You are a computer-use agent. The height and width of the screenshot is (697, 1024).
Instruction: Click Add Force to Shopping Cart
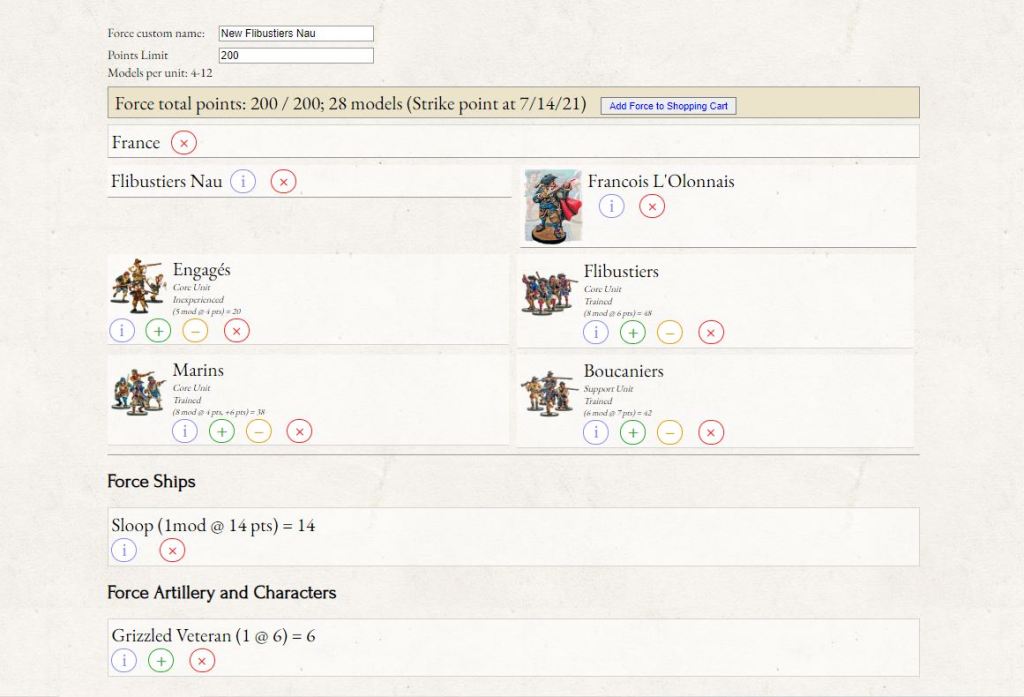pos(668,106)
